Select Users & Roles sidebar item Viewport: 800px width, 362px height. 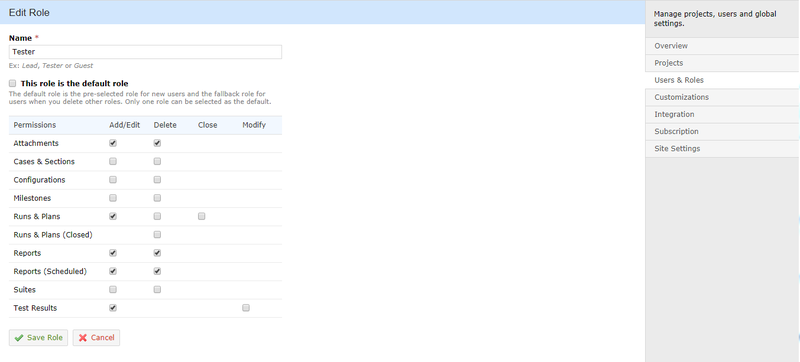(x=722, y=80)
